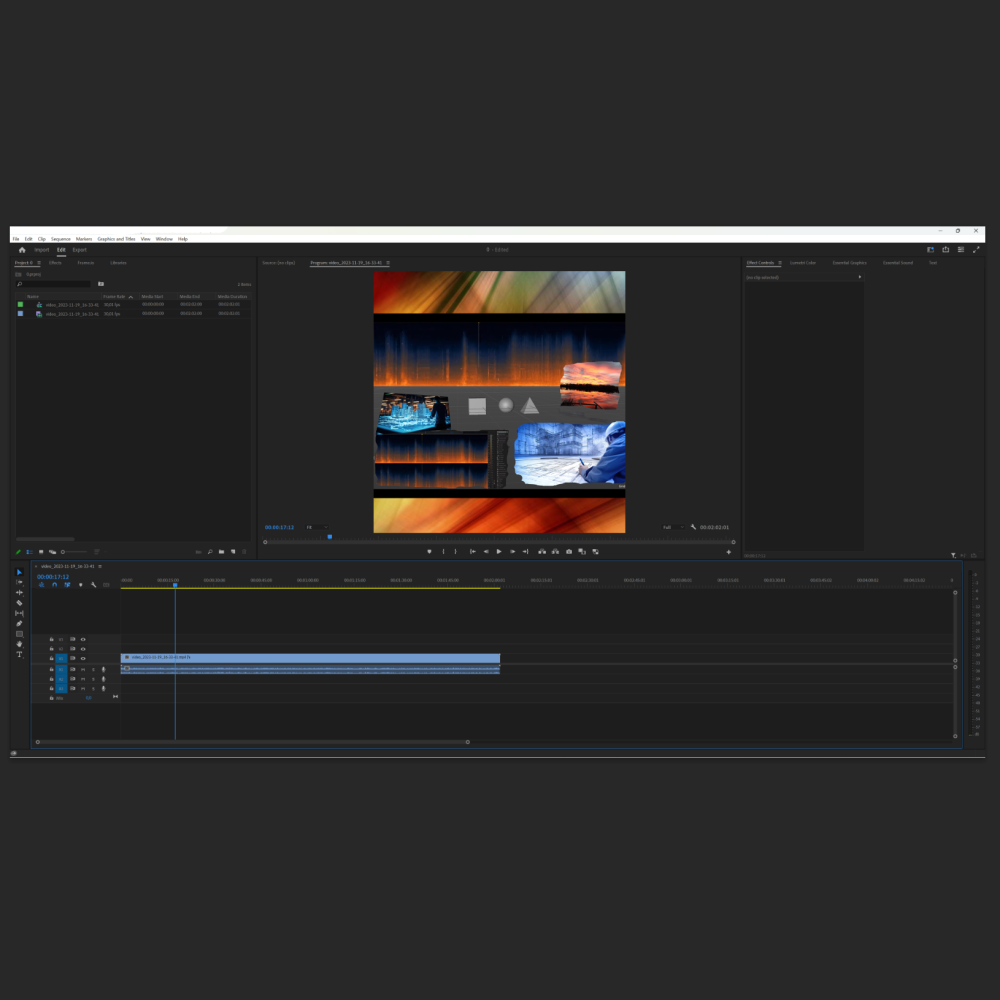Open the Full playback resolution dropdown
The width and height of the screenshot is (1000, 1000).
point(673,527)
